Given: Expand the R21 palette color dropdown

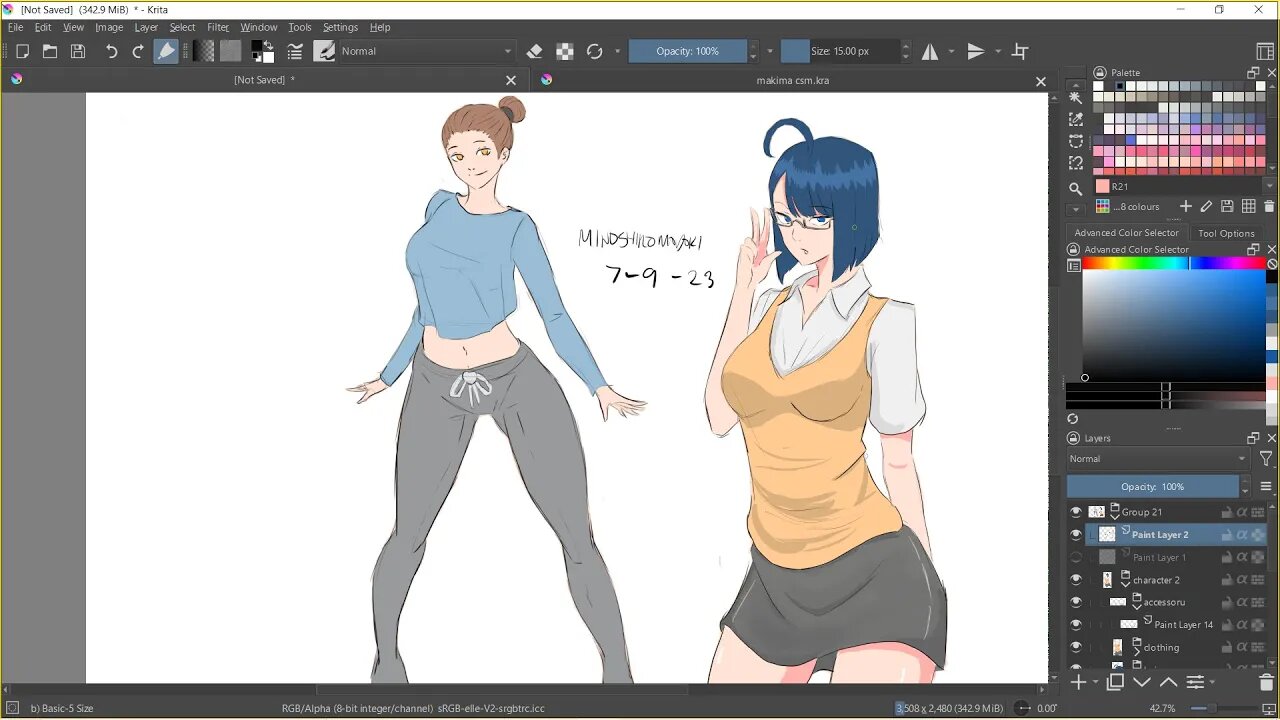Looking at the screenshot, I should pos(1271,186).
